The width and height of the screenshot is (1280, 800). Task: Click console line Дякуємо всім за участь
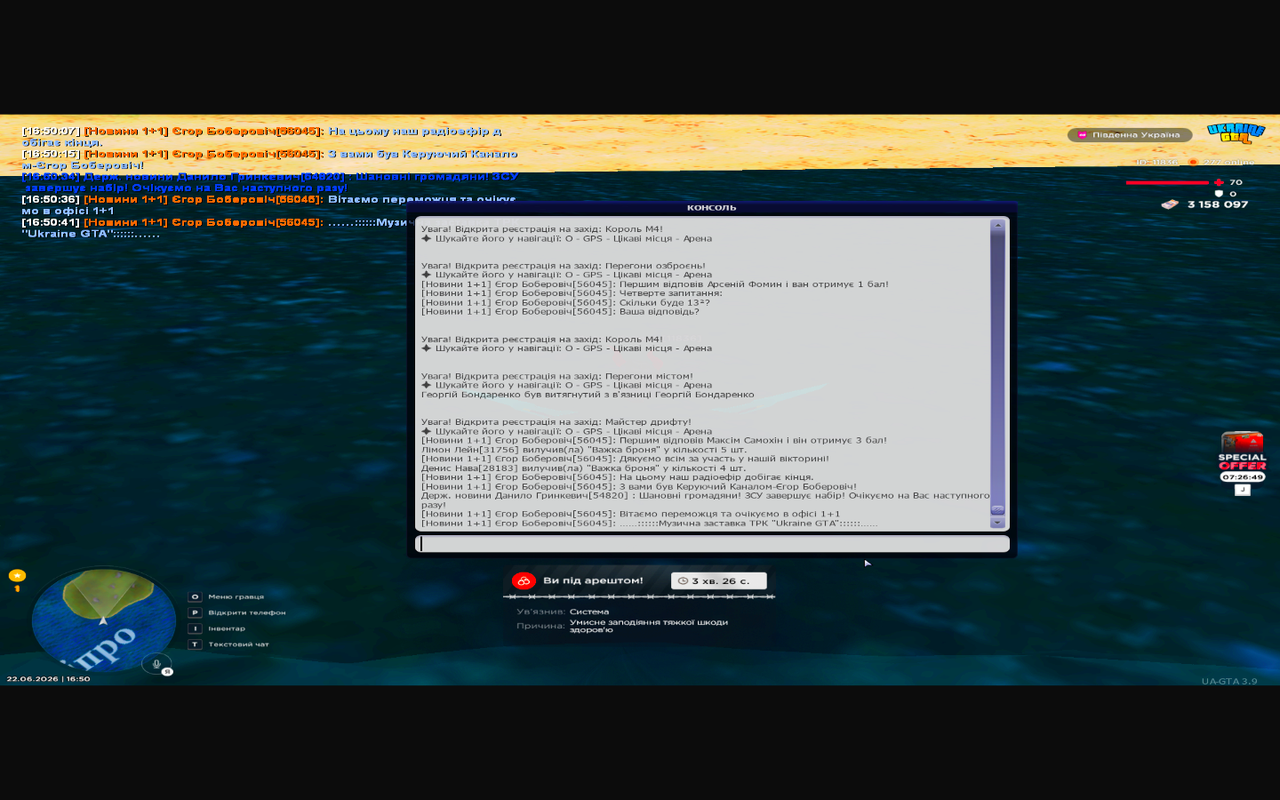(625, 458)
